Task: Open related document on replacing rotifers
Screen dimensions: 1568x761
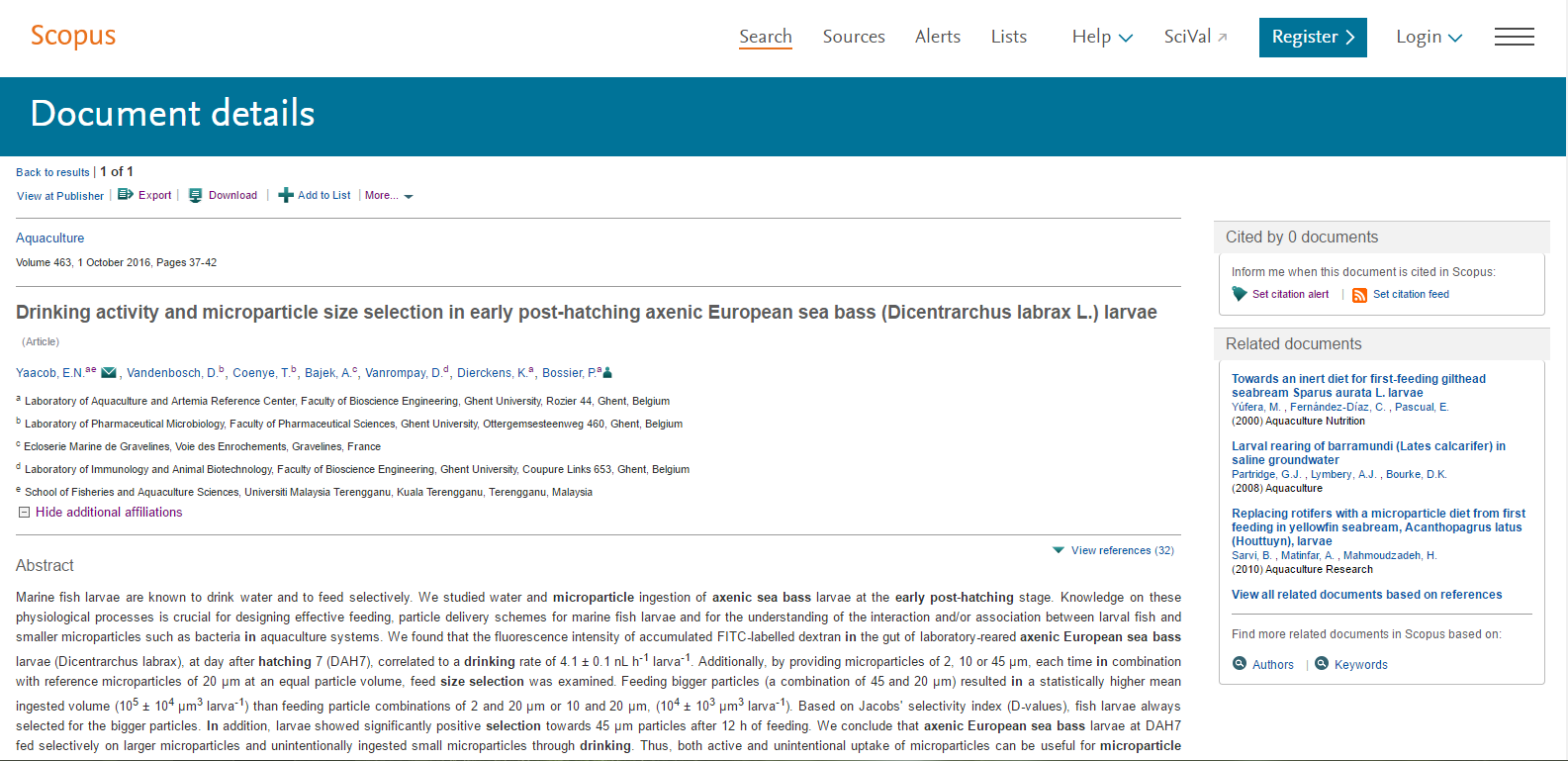Action: click(1378, 527)
